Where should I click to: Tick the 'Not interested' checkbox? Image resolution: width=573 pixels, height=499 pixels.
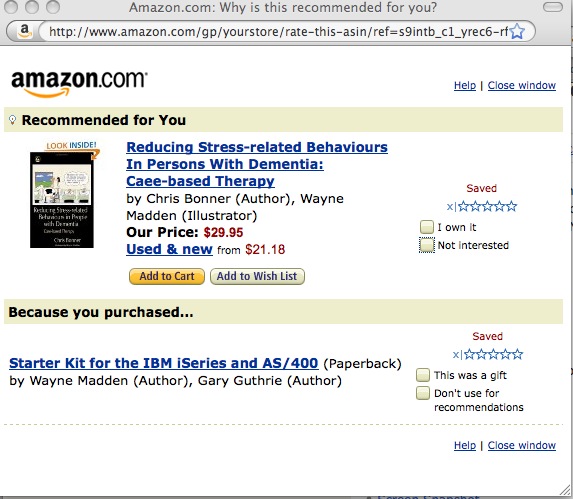pyautogui.click(x=426, y=245)
